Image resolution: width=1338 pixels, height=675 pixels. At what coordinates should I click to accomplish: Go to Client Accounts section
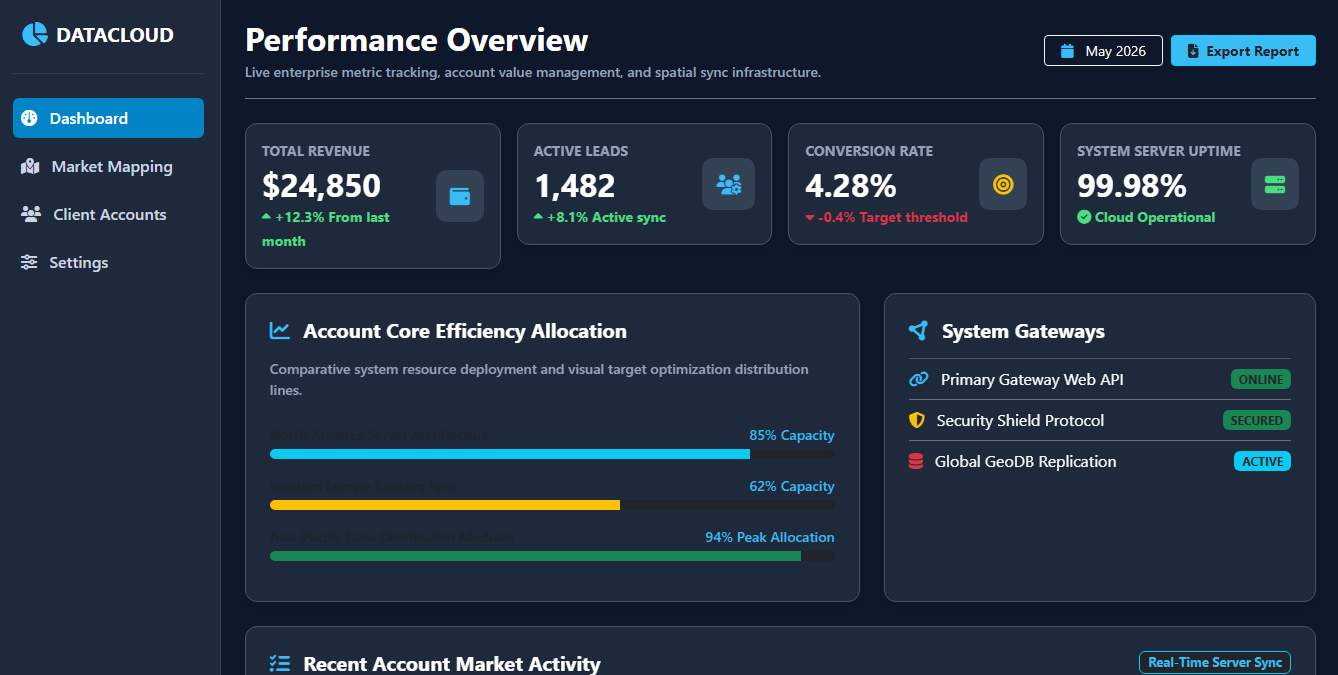coord(108,214)
